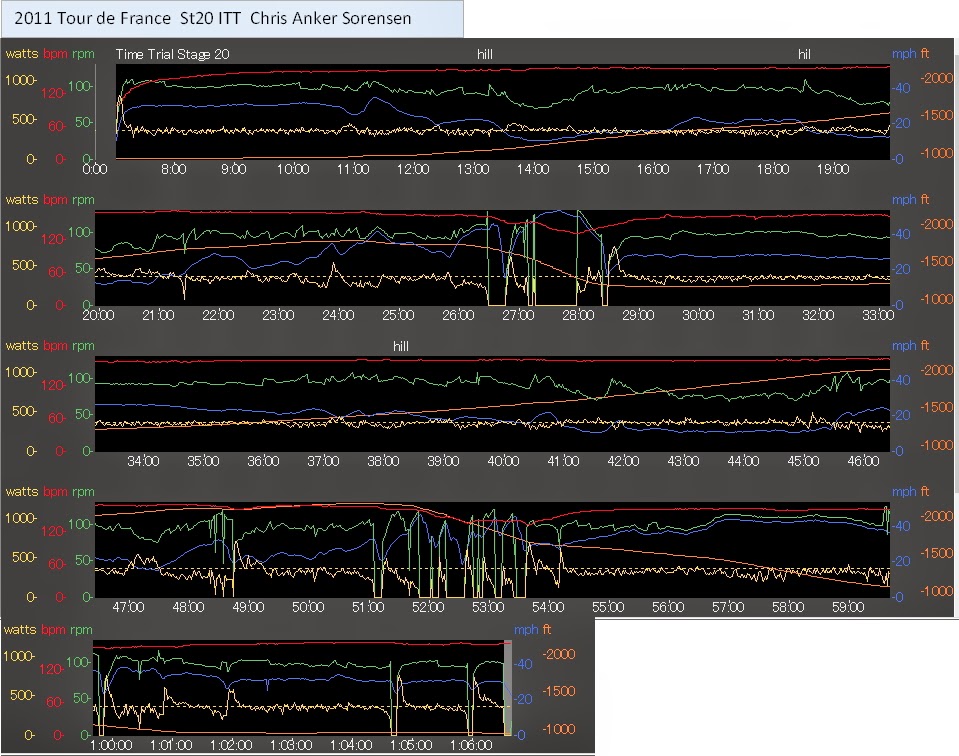Click the 25:00 time axis label
This screenshot has width=959, height=756.
pyautogui.click(x=398, y=315)
